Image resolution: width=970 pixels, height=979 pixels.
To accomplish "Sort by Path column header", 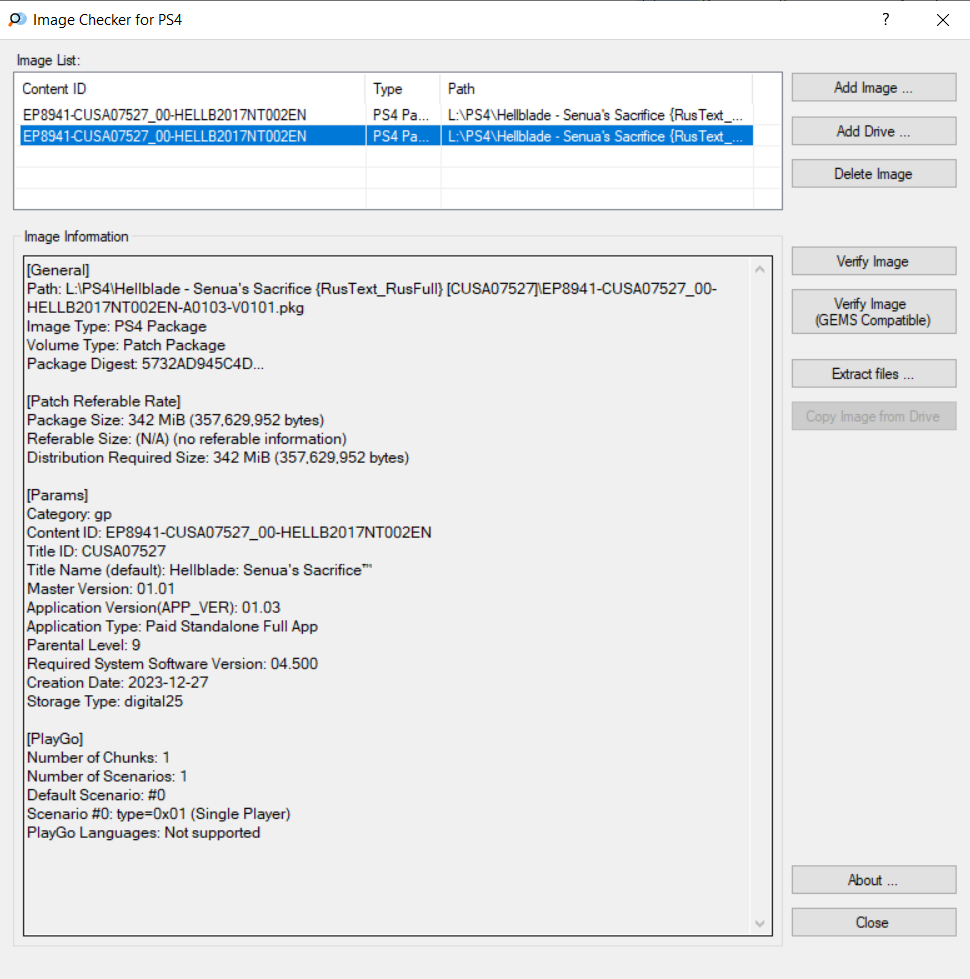I will 597,89.
